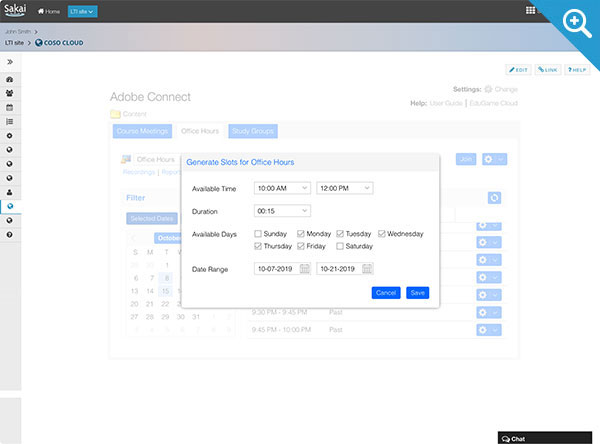Image resolution: width=600 pixels, height=444 pixels.
Task: Click the John Smith breadcrumb
Action: tap(18, 32)
